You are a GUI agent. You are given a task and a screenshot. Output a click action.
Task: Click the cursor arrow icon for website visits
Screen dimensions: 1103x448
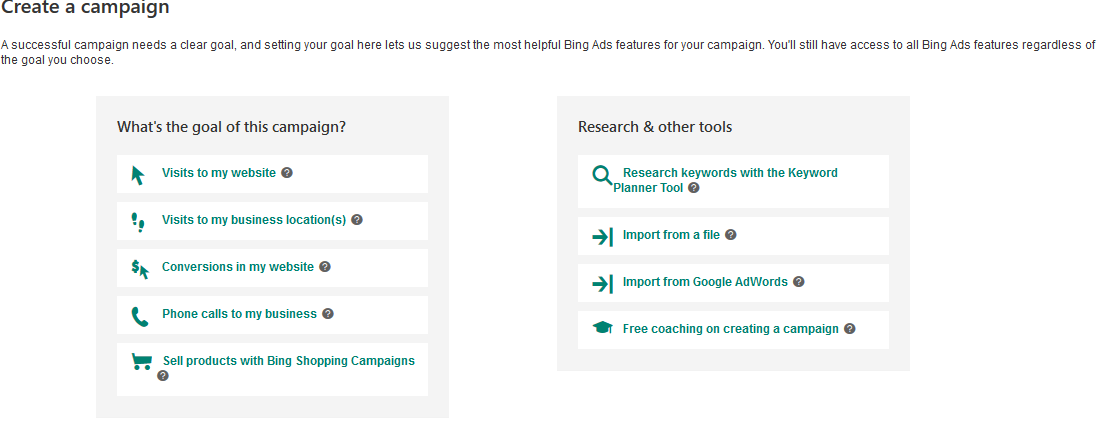click(x=138, y=175)
